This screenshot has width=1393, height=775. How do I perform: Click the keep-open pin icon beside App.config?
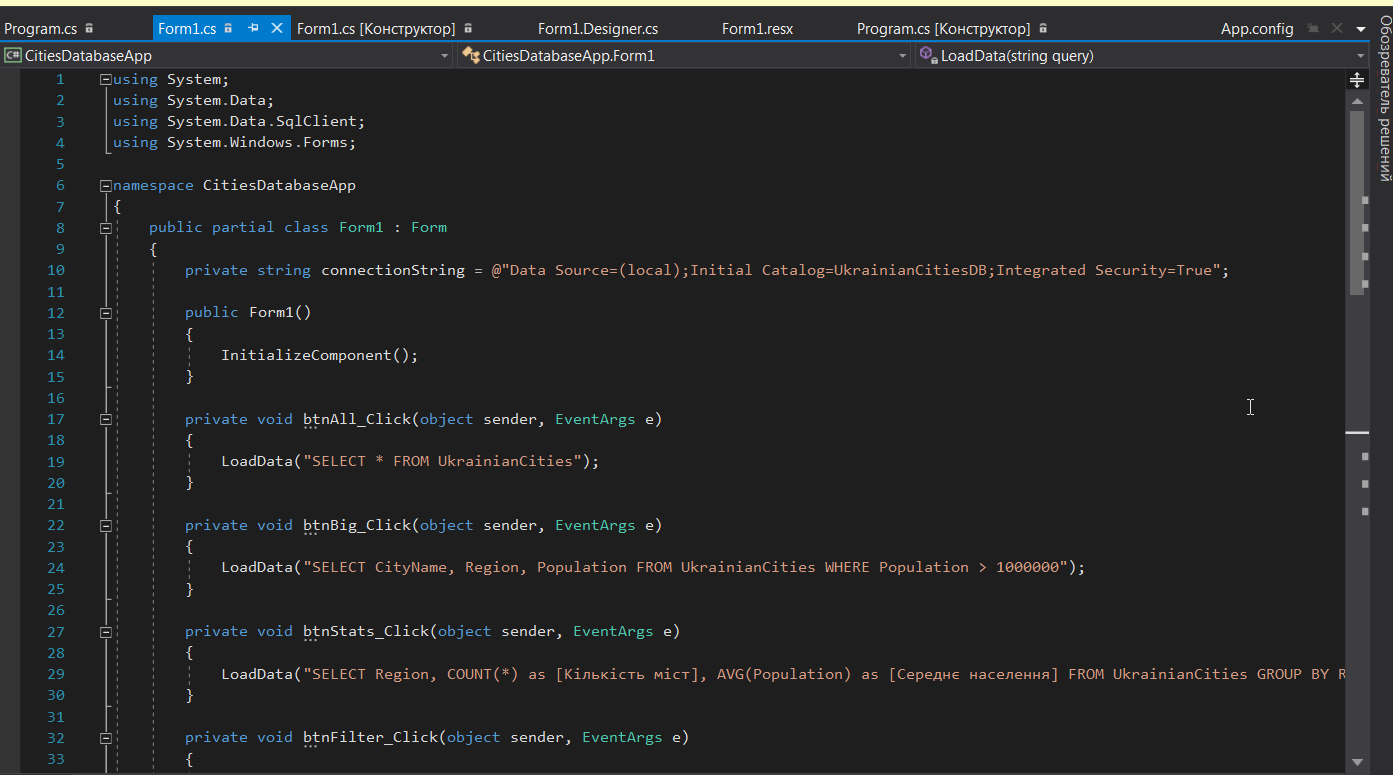pyautogui.click(x=1314, y=29)
